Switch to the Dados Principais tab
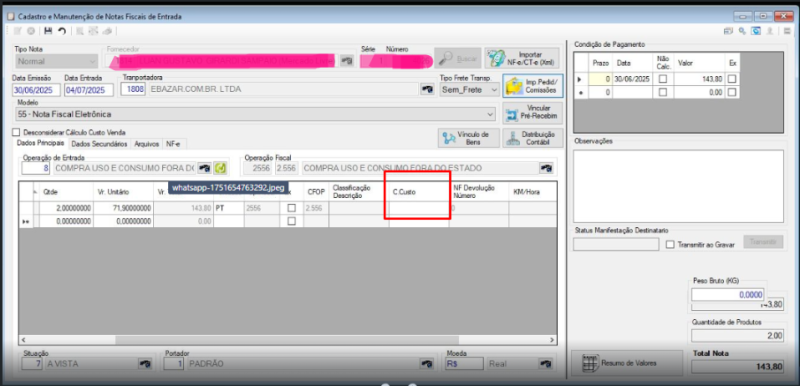The height and width of the screenshot is (386, 800). tap(41, 143)
